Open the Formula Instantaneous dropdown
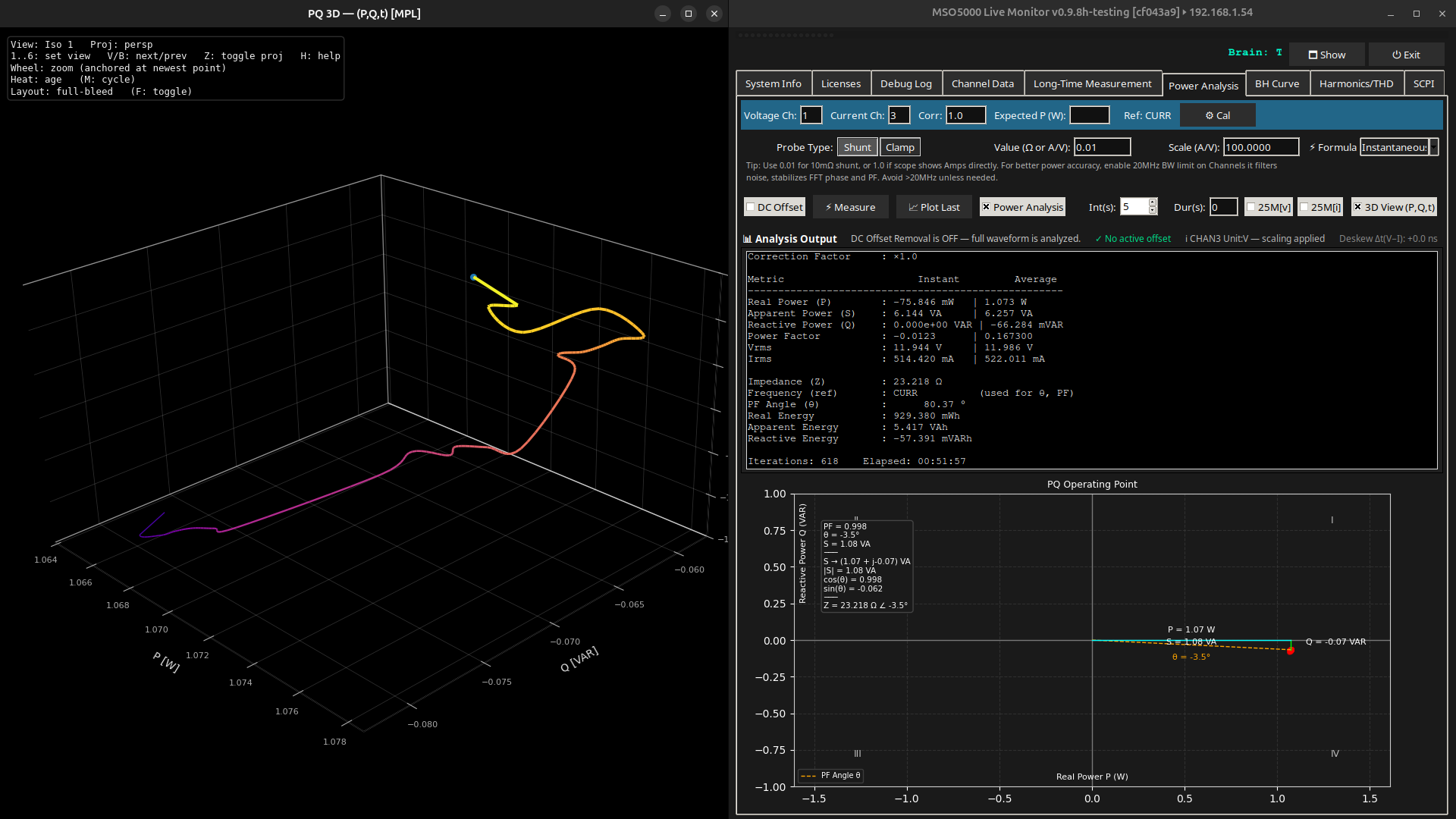 pos(1433,147)
